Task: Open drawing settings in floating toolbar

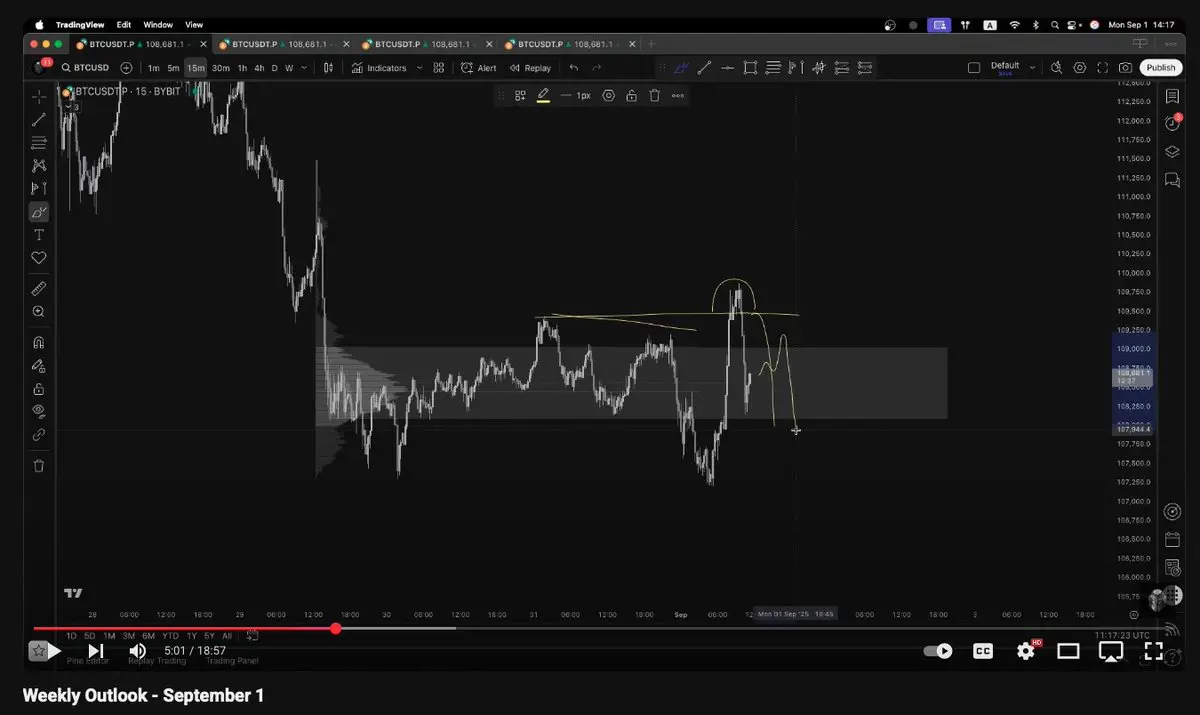Action: coord(608,96)
